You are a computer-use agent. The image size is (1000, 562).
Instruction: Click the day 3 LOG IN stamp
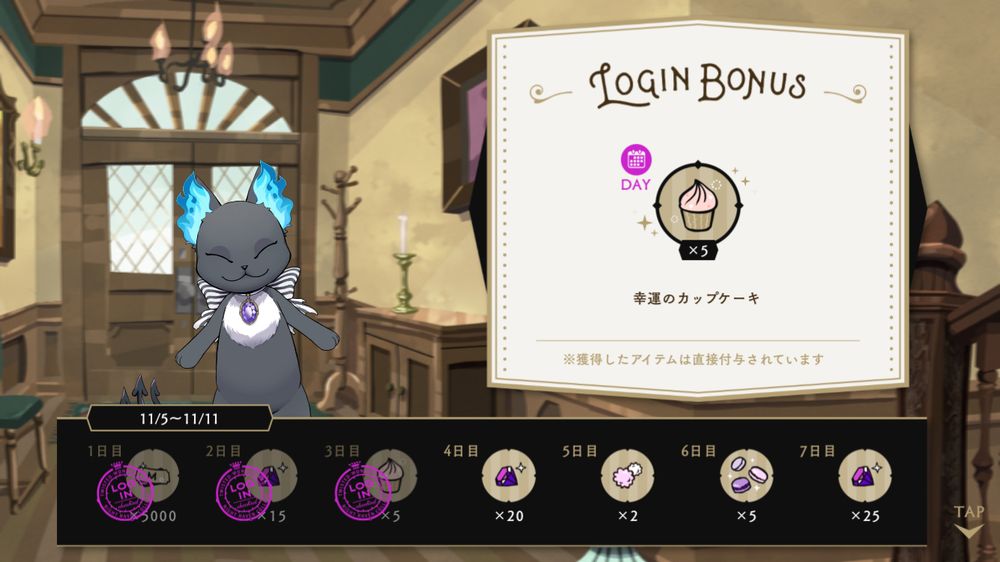[362, 492]
